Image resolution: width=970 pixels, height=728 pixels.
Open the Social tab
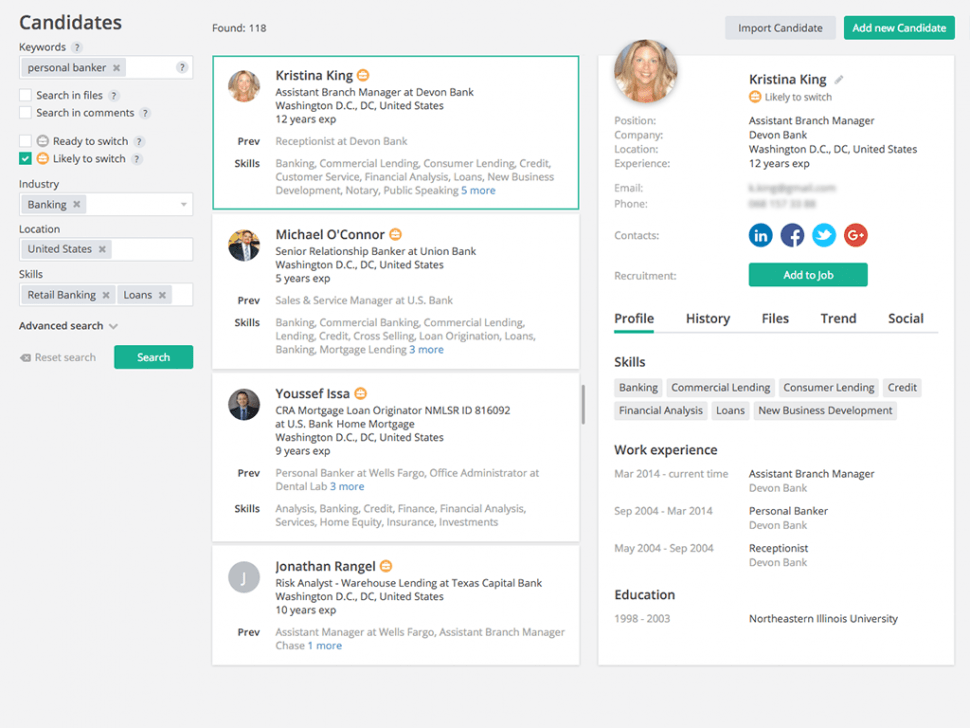click(906, 319)
